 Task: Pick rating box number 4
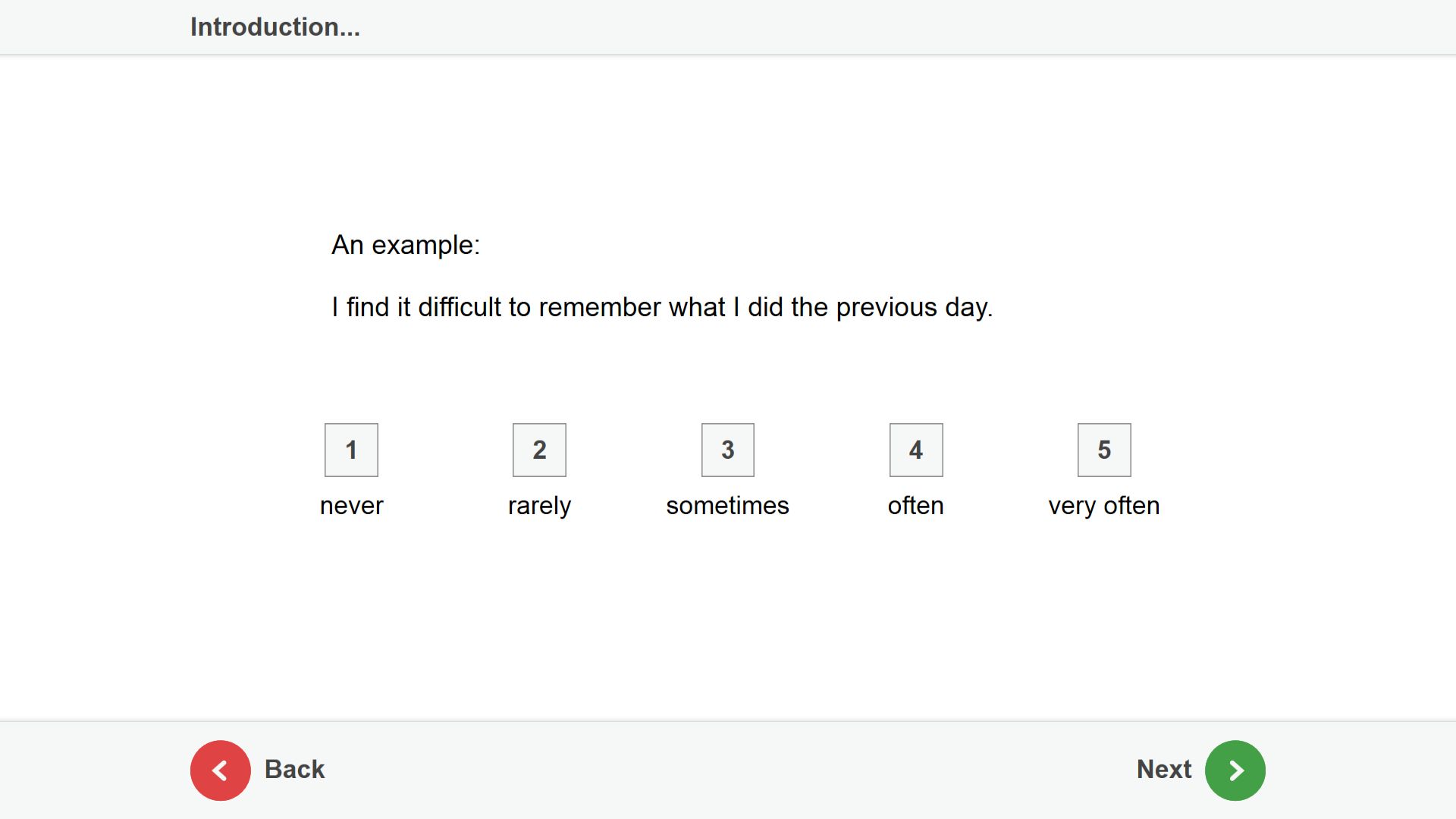click(x=916, y=450)
